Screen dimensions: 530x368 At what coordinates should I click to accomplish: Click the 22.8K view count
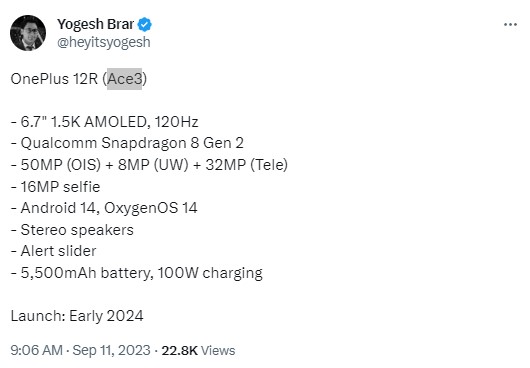(x=179, y=350)
